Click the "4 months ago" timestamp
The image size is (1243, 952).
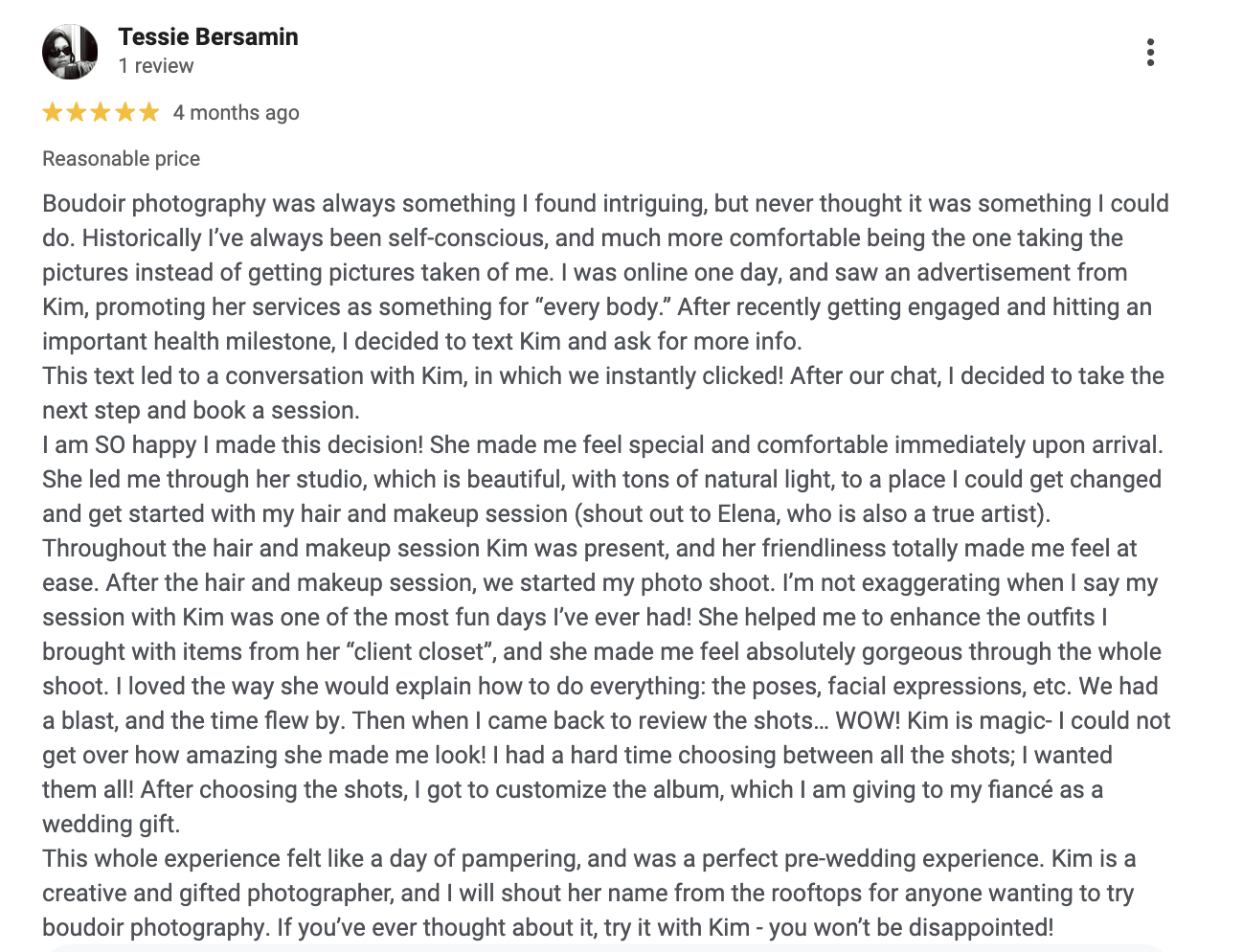pyautogui.click(x=236, y=113)
